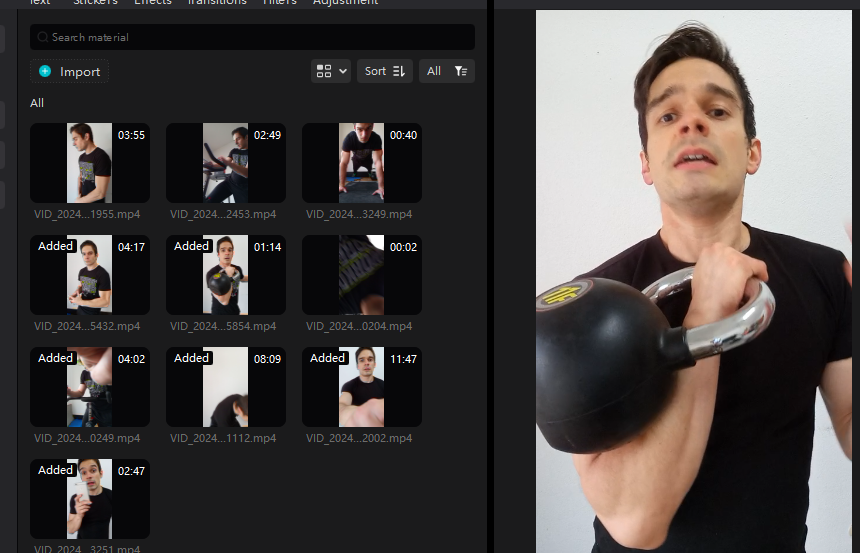
Task: Switch to the Adjustment tab
Action: click(346, 2)
